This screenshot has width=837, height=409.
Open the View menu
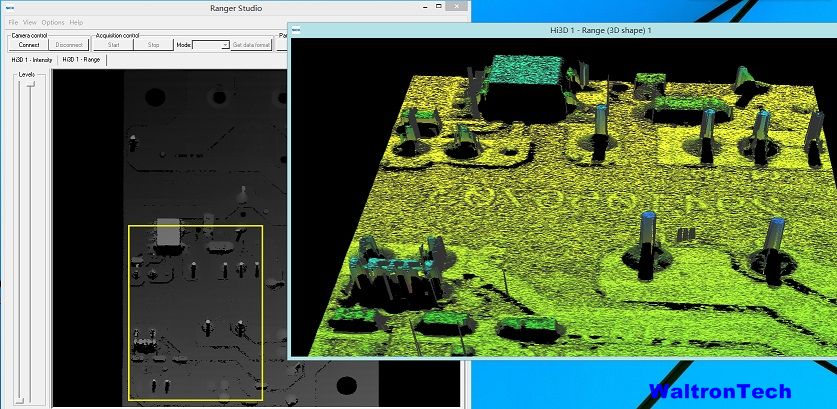coord(30,22)
